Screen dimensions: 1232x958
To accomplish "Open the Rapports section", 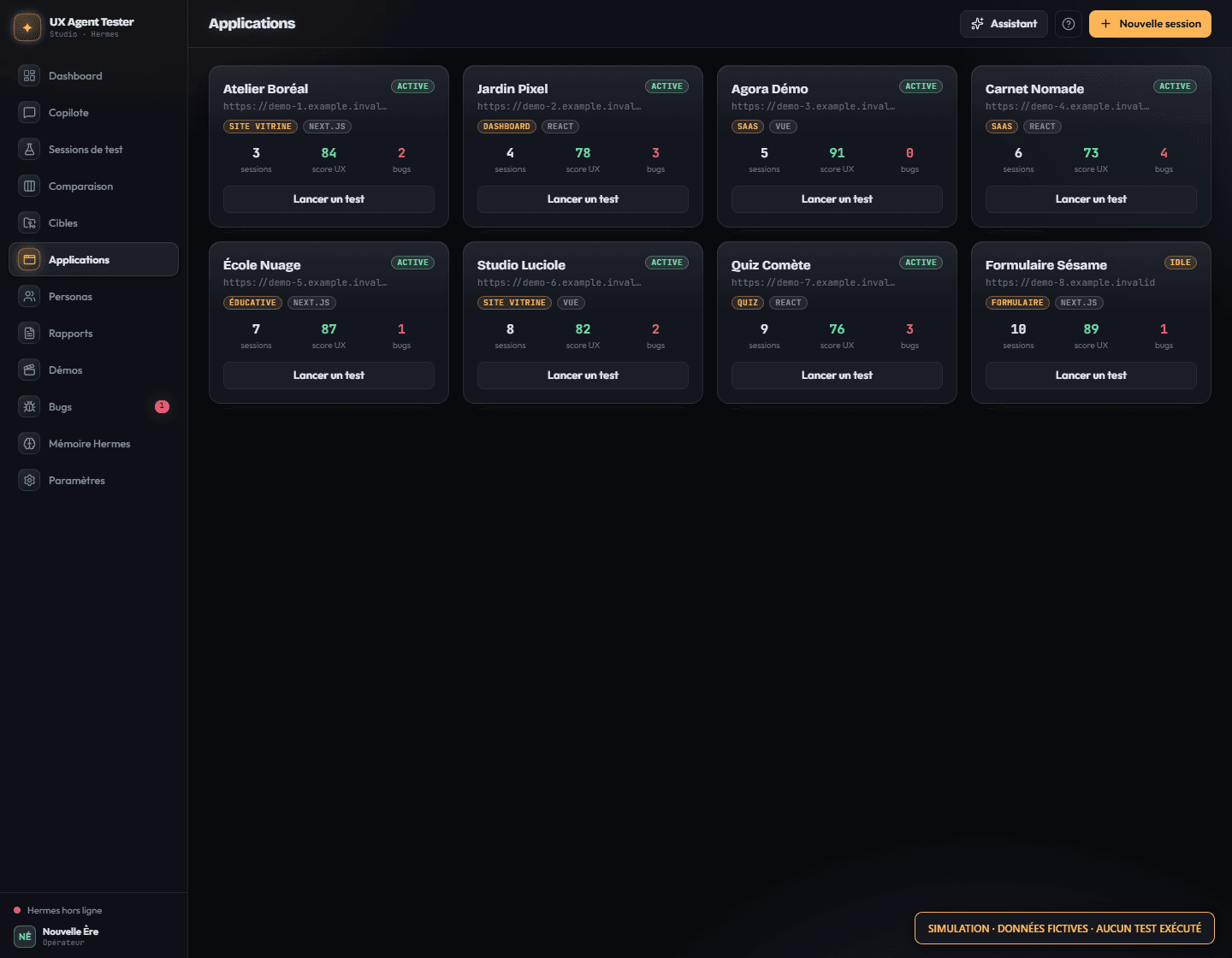I will point(93,333).
